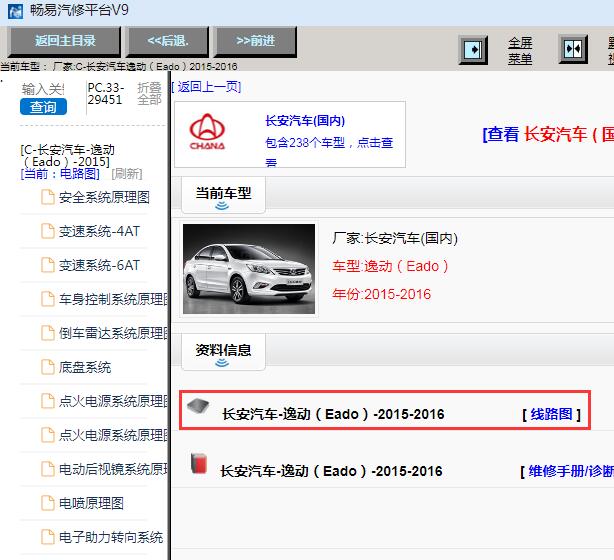
Task: Click the 刷新 refresh link
Action: (127, 174)
